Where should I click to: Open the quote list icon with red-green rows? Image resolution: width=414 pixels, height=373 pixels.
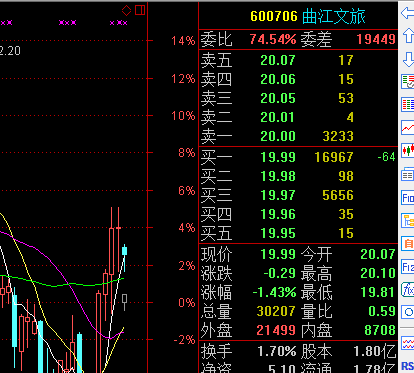[407, 82]
